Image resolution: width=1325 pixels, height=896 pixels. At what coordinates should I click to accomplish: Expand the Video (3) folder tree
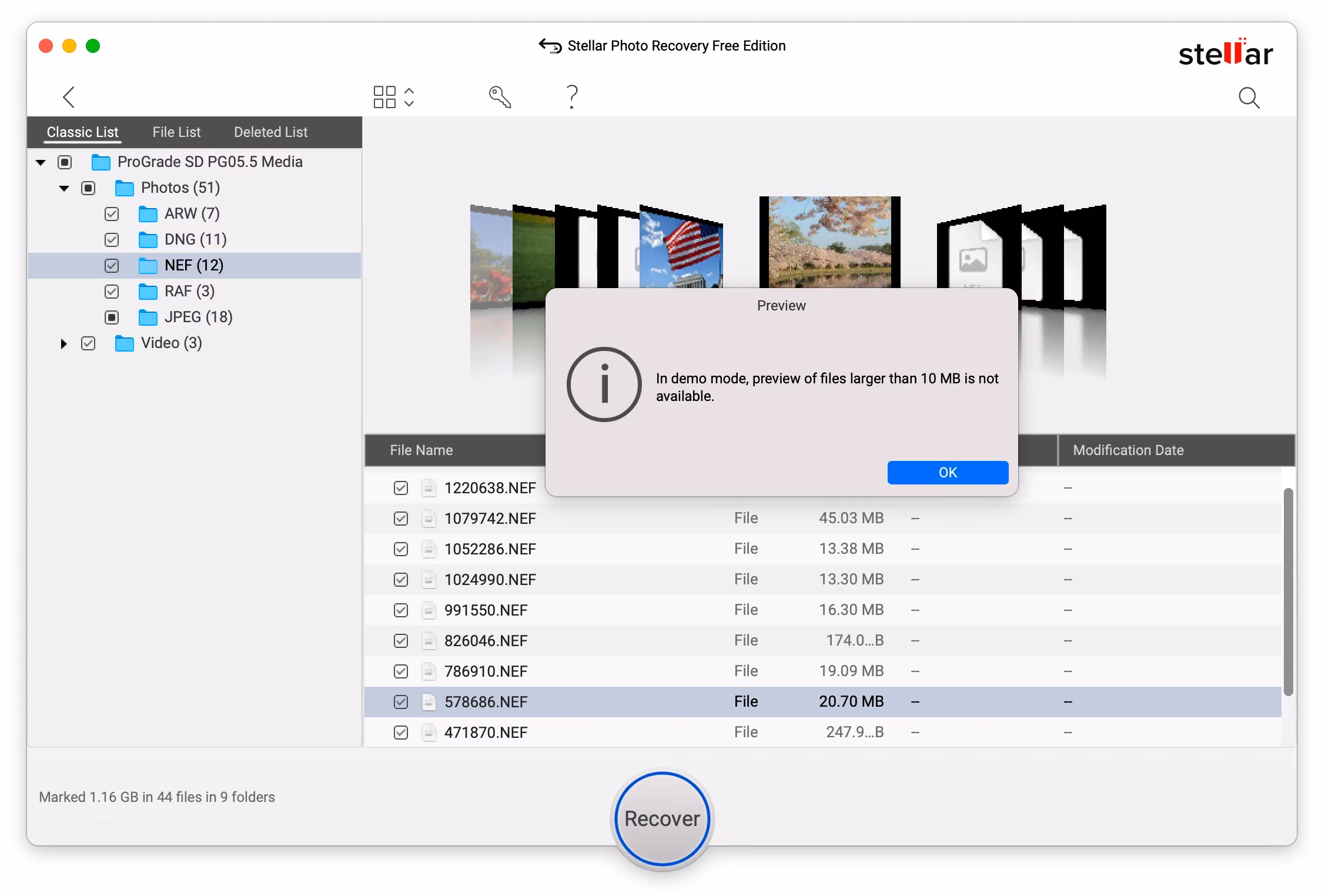[63, 343]
